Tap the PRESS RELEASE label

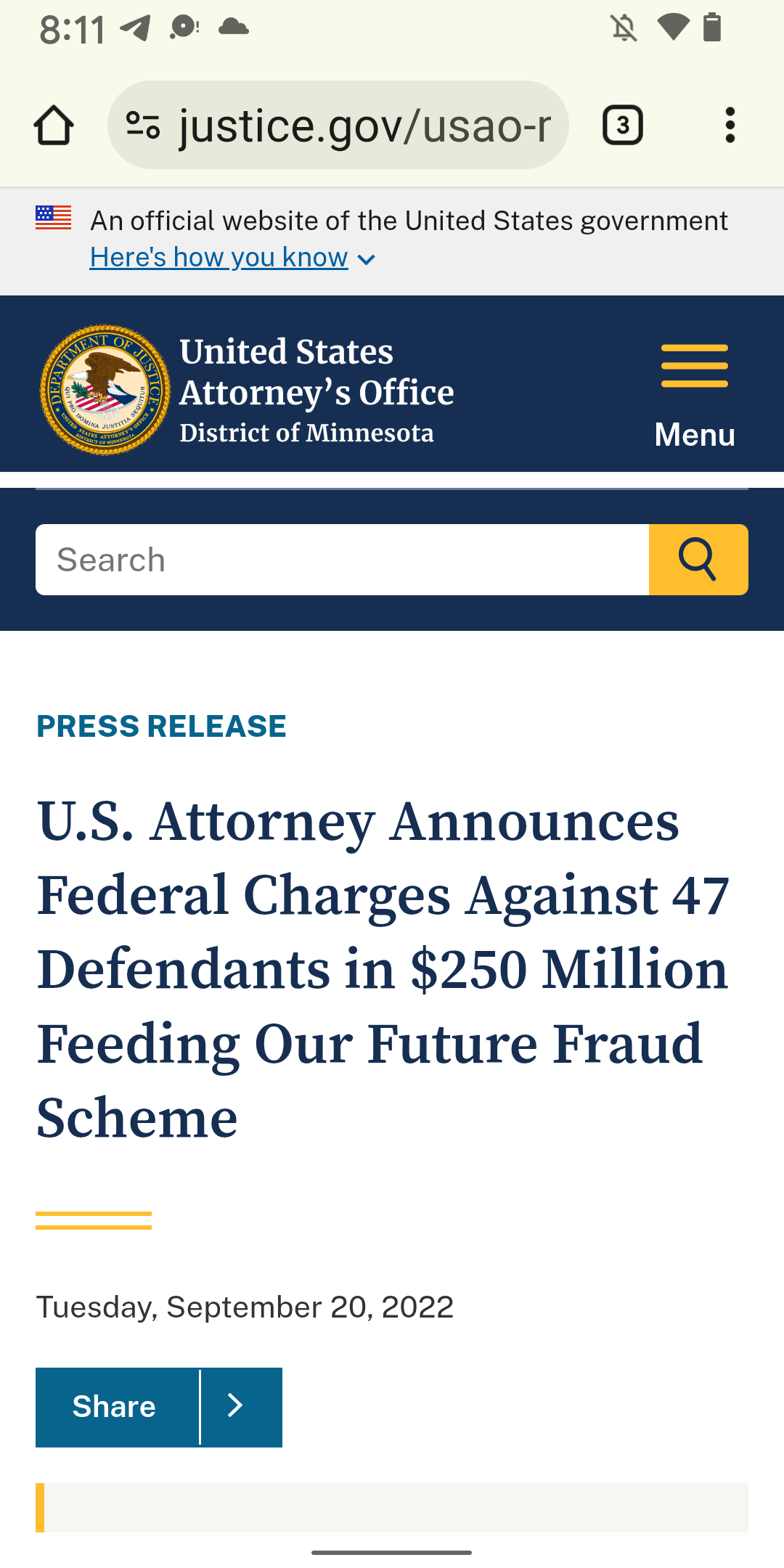pyautogui.click(x=161, y=727)
